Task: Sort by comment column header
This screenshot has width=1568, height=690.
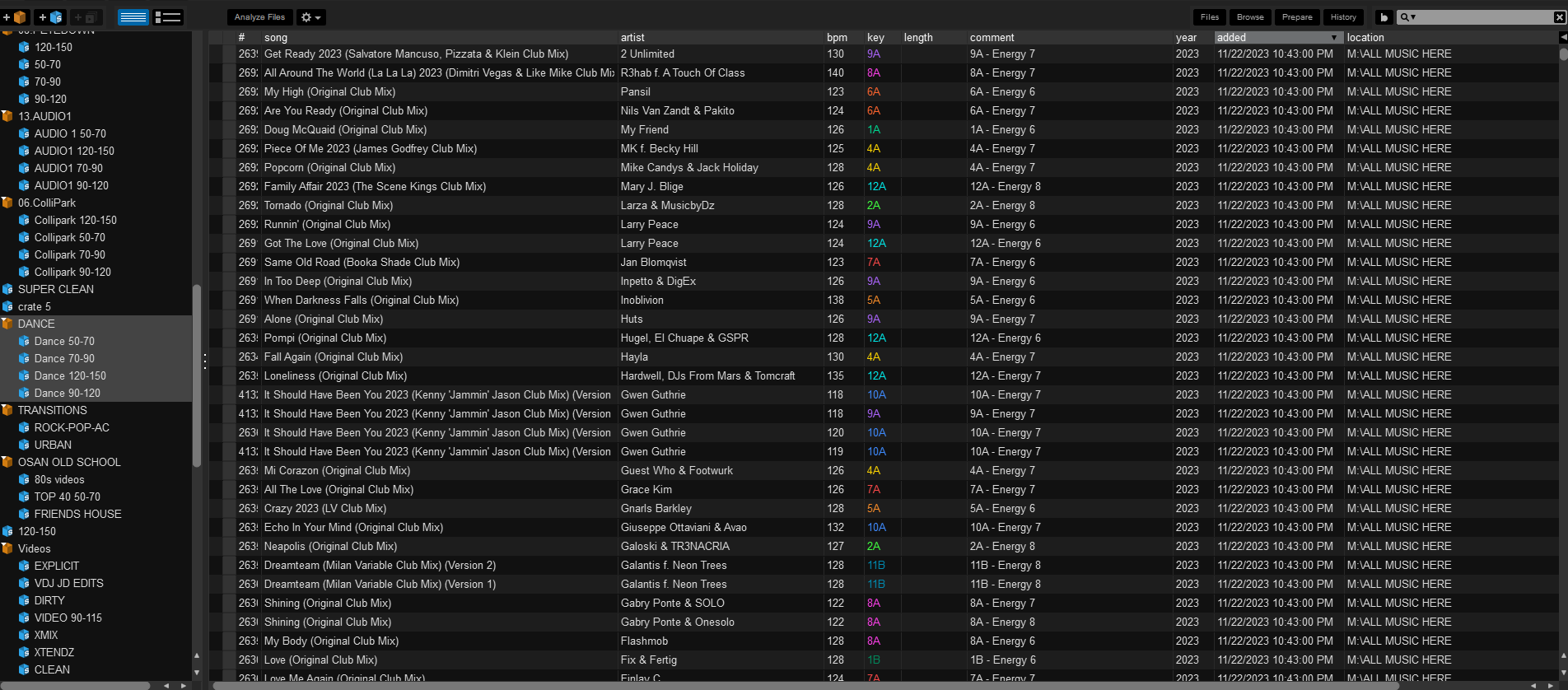Action: [1070, 37]
